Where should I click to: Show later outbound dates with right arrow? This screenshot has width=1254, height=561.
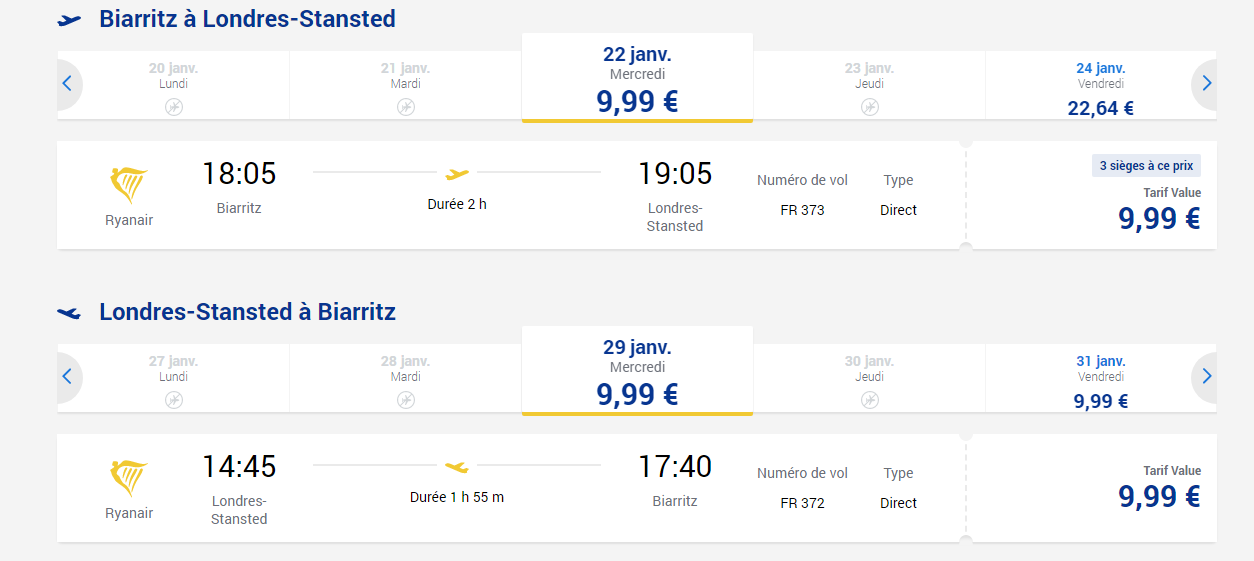pyautogui.click(x=1206, y=84)
